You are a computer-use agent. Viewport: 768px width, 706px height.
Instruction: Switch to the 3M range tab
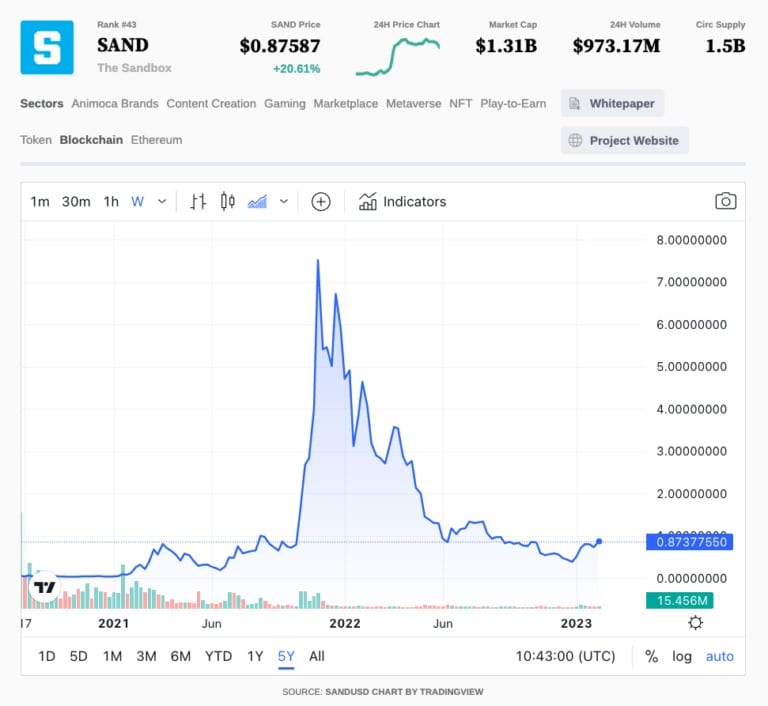146,656
